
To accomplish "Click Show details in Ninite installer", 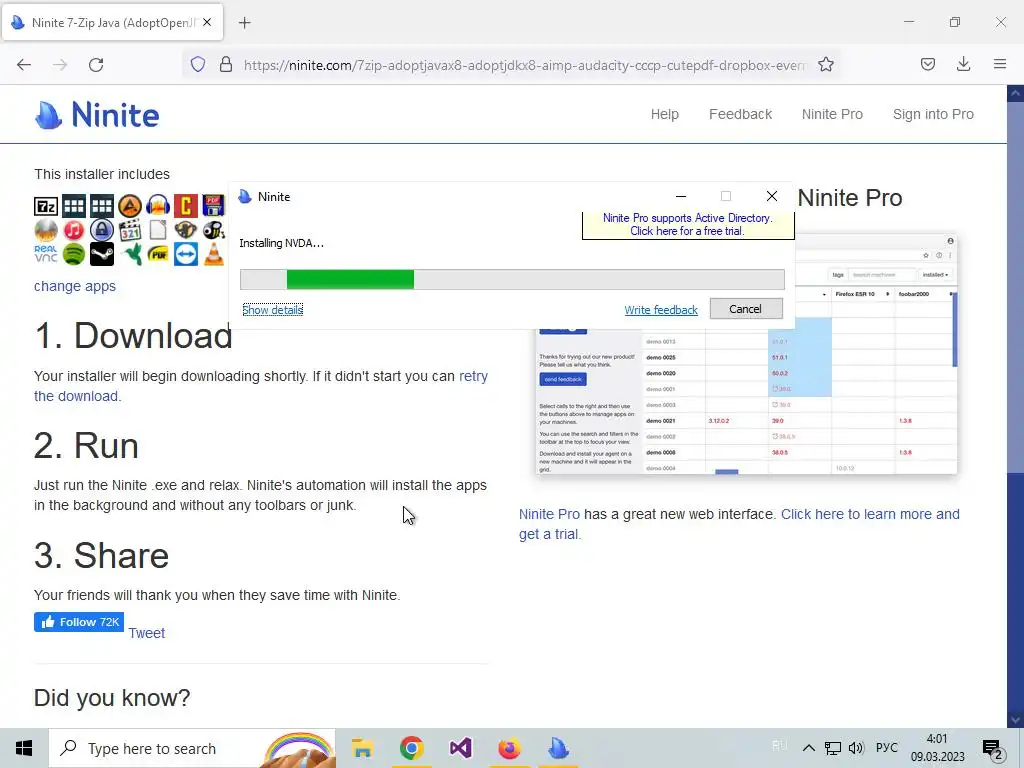I will tap(273, 310).
